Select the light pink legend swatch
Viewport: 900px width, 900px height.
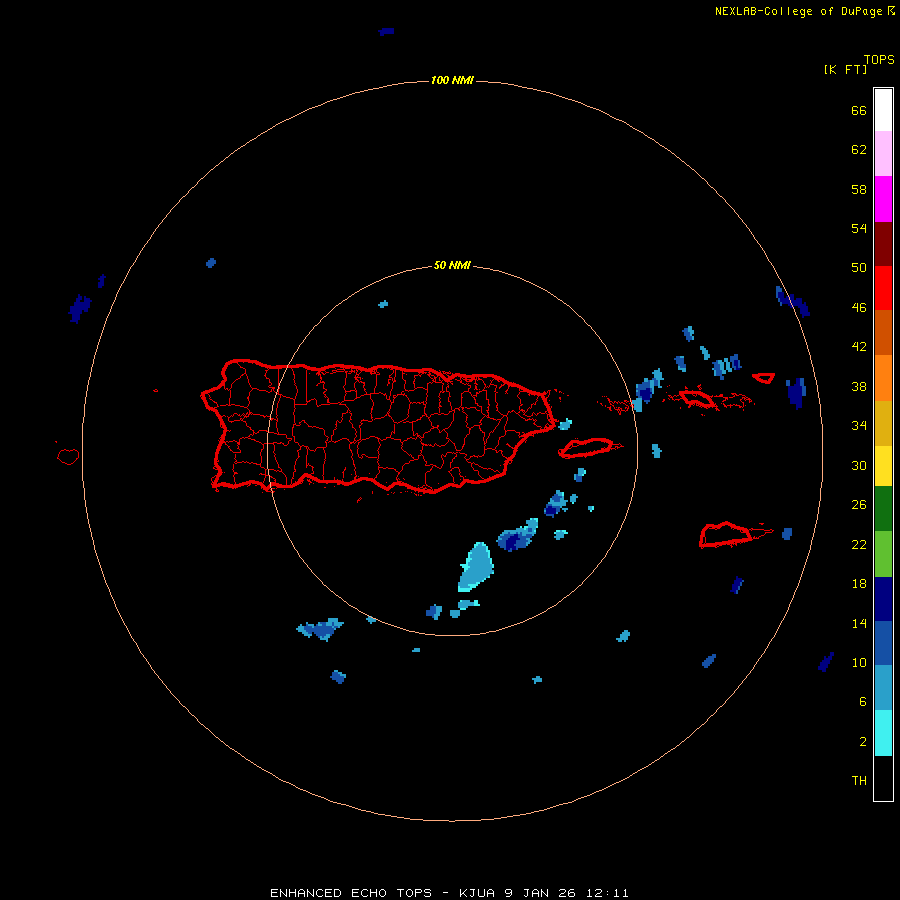[883, 154]
